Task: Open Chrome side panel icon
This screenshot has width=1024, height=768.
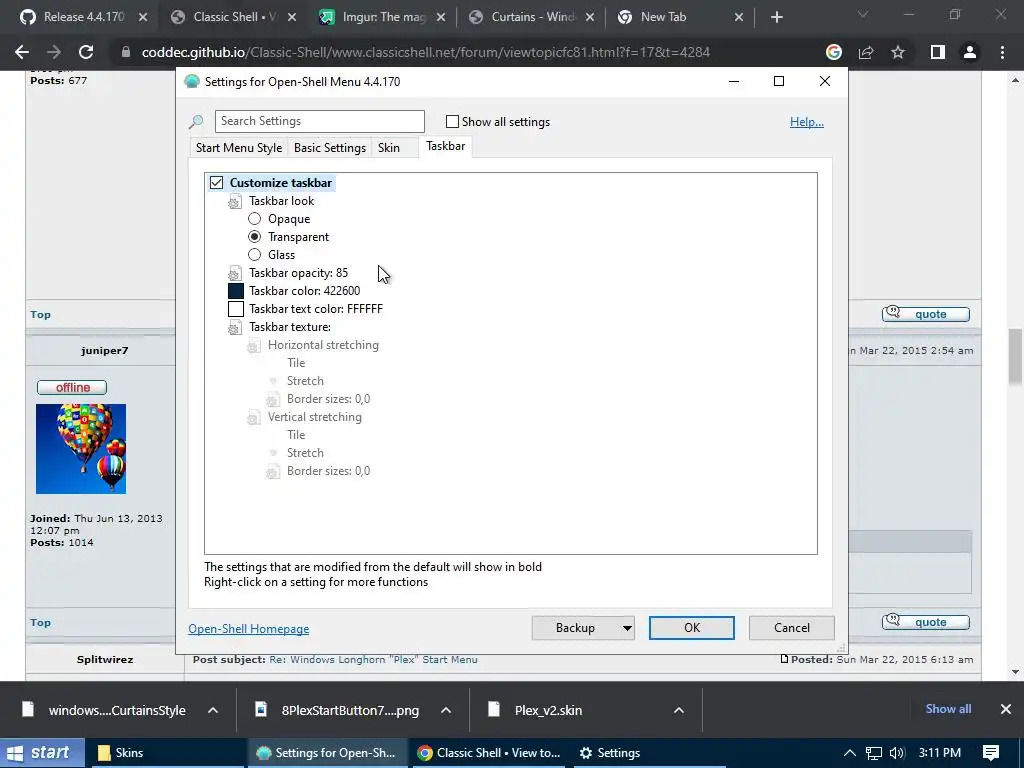Action: (938, 52)
